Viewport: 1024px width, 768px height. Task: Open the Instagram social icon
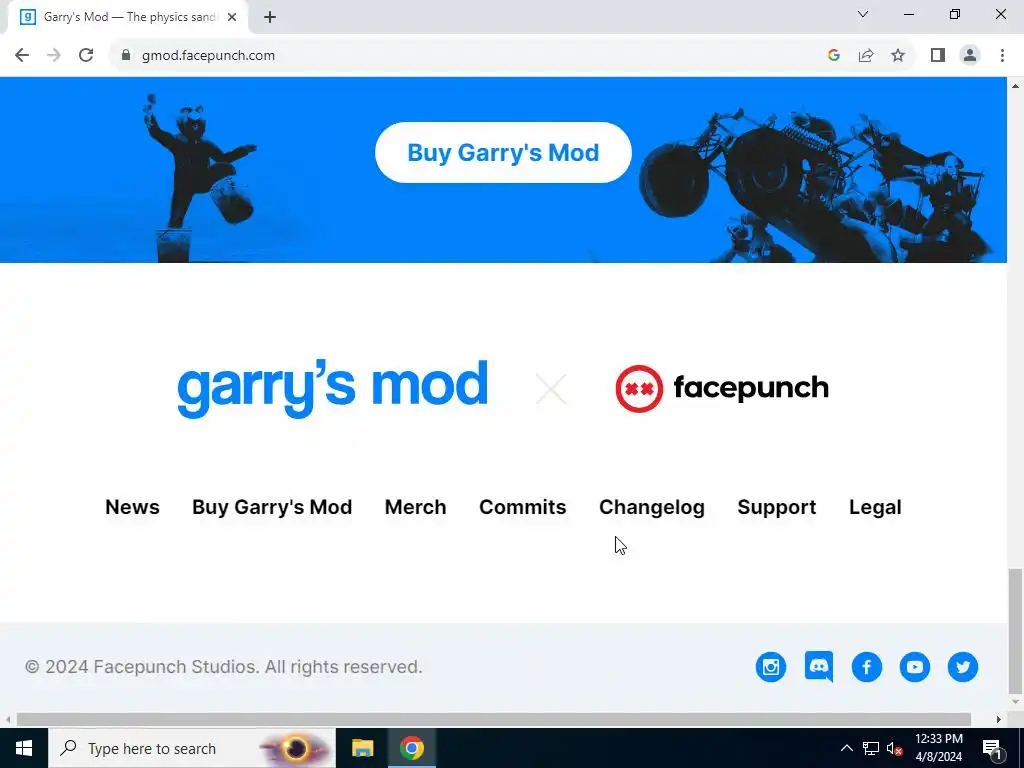click(771, 667)
